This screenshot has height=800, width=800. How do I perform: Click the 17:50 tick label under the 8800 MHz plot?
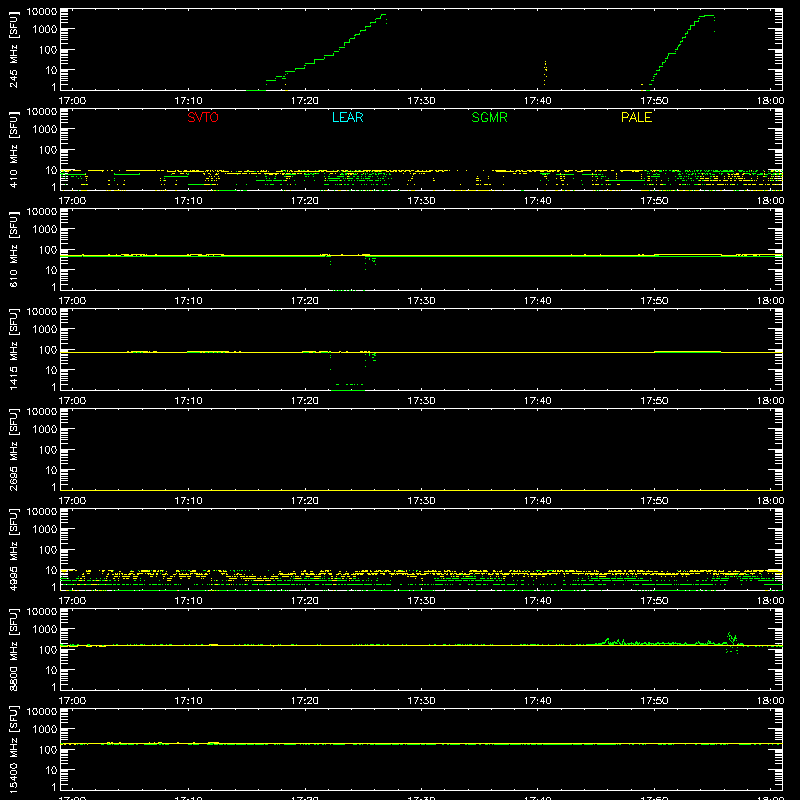tap(654, 701)
